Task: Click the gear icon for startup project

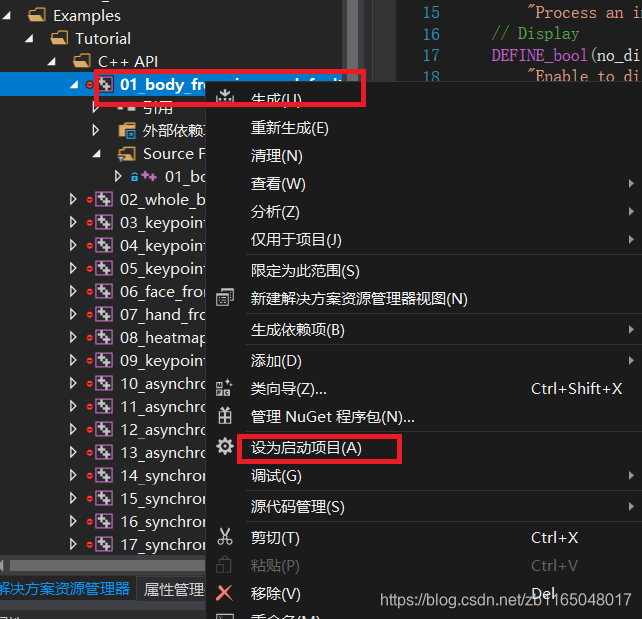Action: (x=225, y=446)
